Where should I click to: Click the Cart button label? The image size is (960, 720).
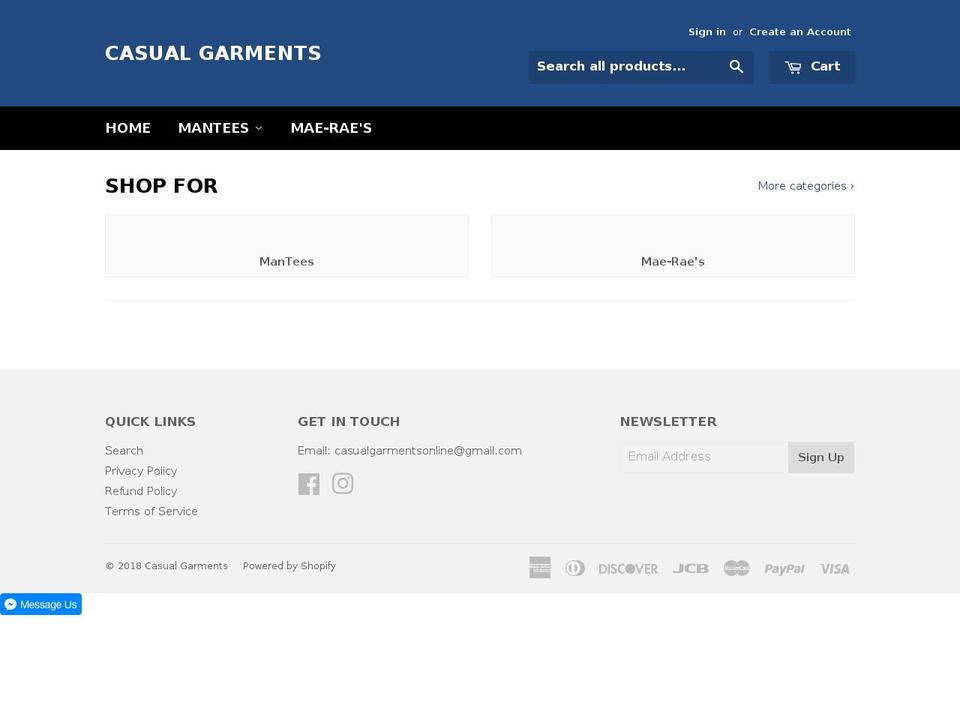coord(825,66)
